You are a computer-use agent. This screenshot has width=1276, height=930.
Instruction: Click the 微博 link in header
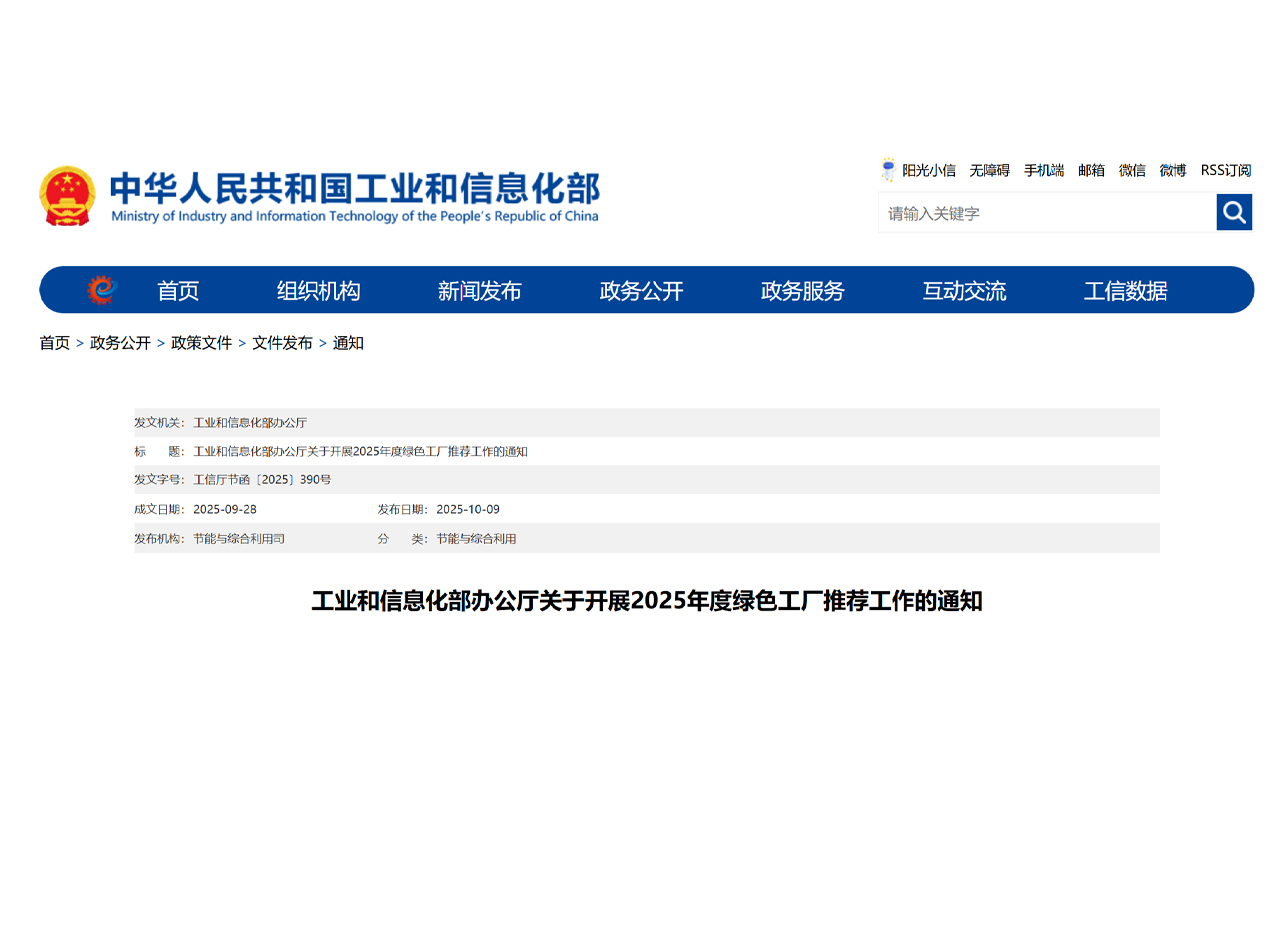pos(1172,170)
